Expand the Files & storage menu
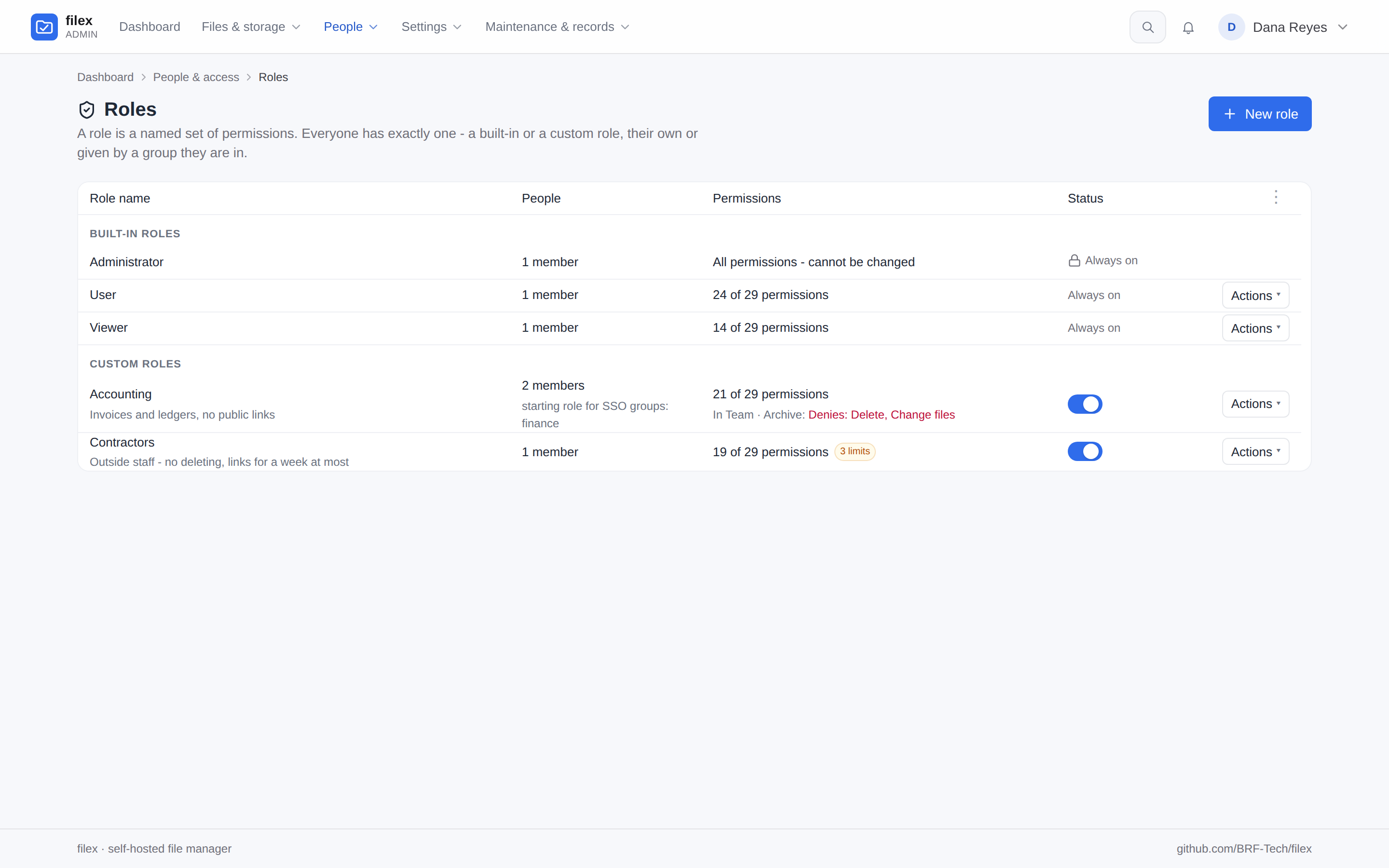Screen dimensions: 1389x868 [x=251, y=27]
